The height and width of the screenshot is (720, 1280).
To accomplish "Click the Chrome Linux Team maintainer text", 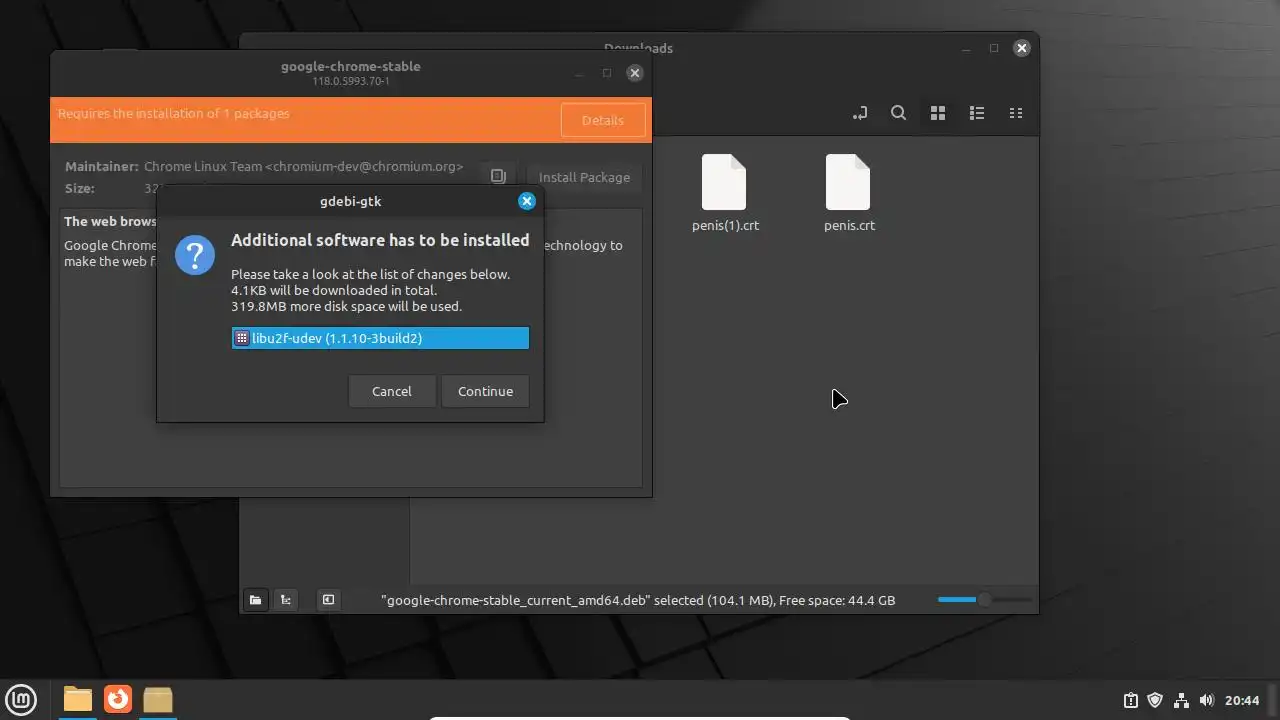I will tap(303, 166).
